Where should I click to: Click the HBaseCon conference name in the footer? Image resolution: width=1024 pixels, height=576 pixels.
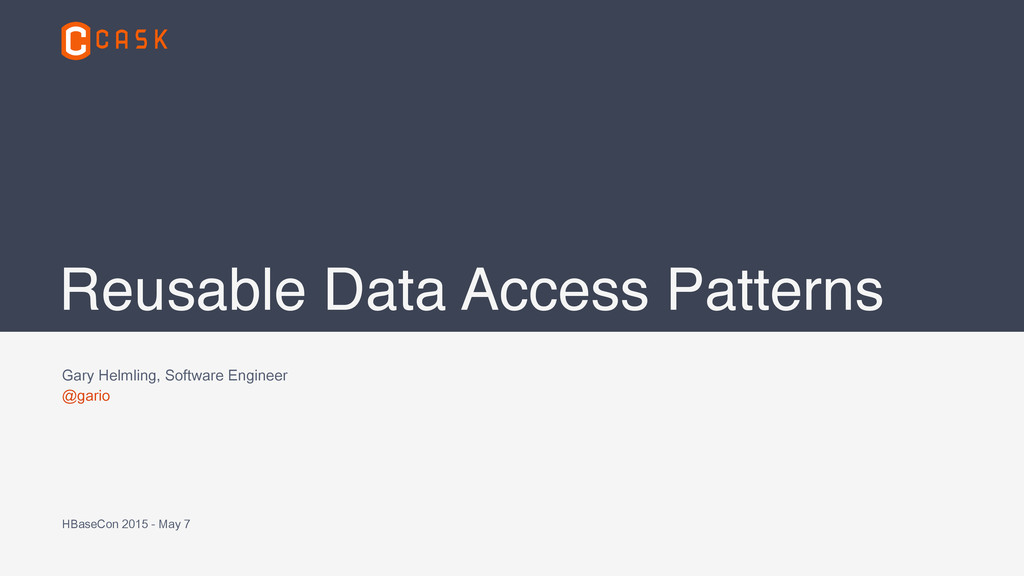tap(90, 524)
